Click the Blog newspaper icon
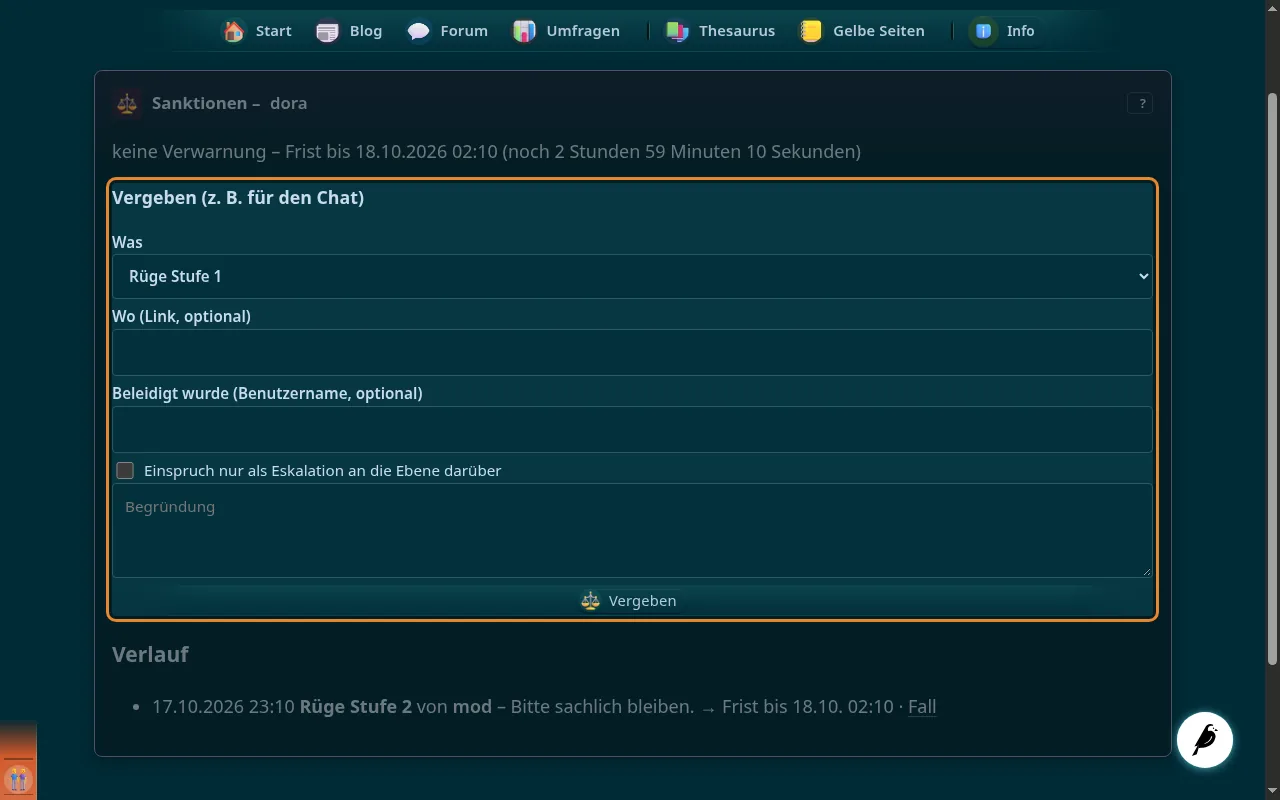 [x=327, y=31]
